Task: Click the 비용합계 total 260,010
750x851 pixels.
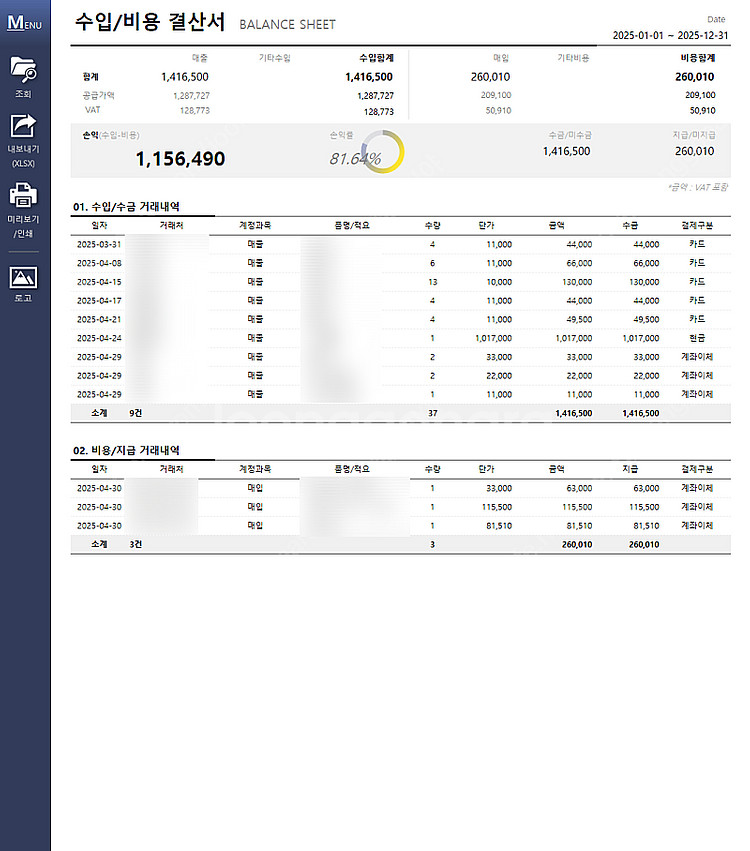Action: pyautogui.click(x=695, y=77)
